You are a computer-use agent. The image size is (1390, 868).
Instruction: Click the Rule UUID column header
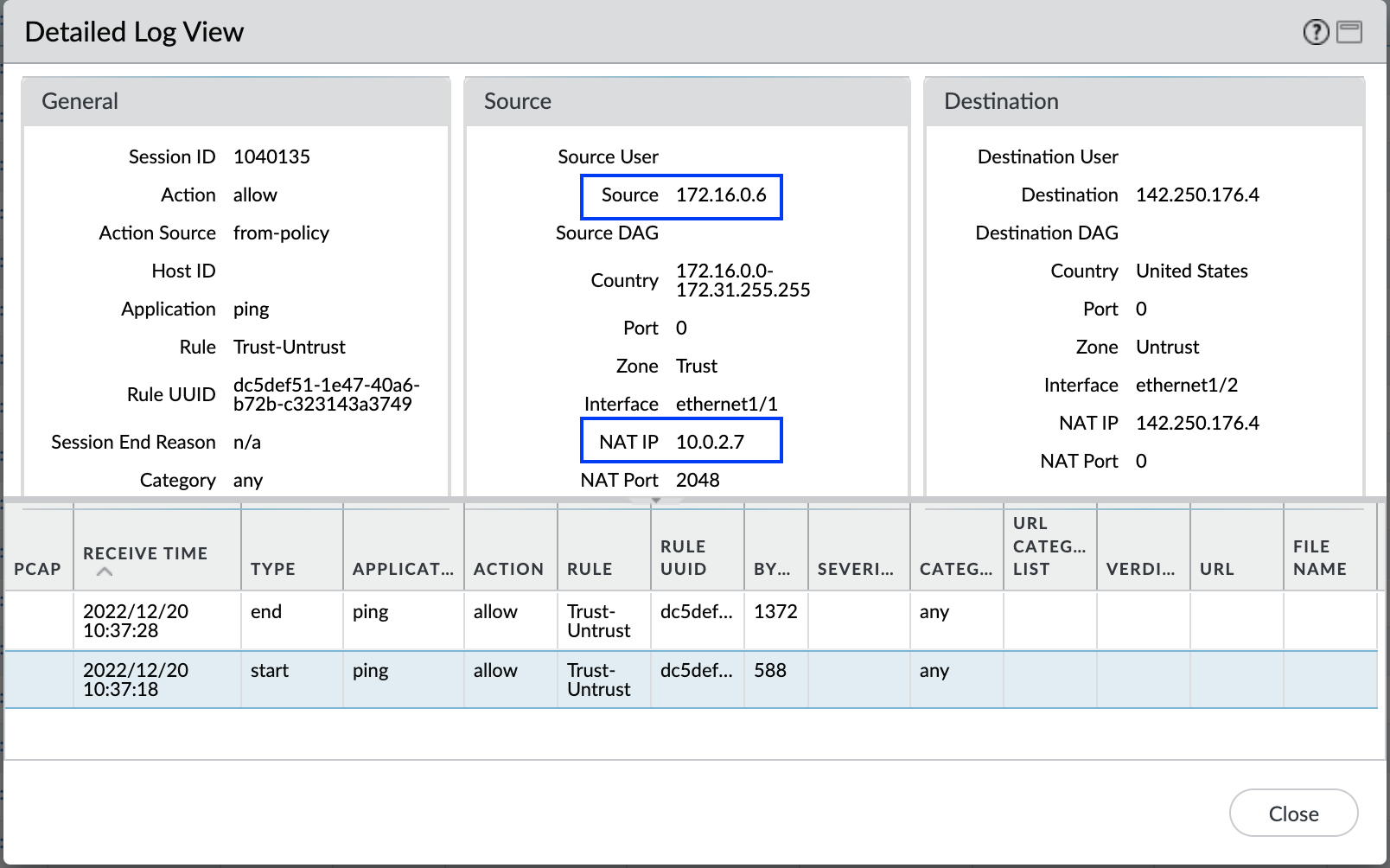pyautogui.click(x=683, y=558)
